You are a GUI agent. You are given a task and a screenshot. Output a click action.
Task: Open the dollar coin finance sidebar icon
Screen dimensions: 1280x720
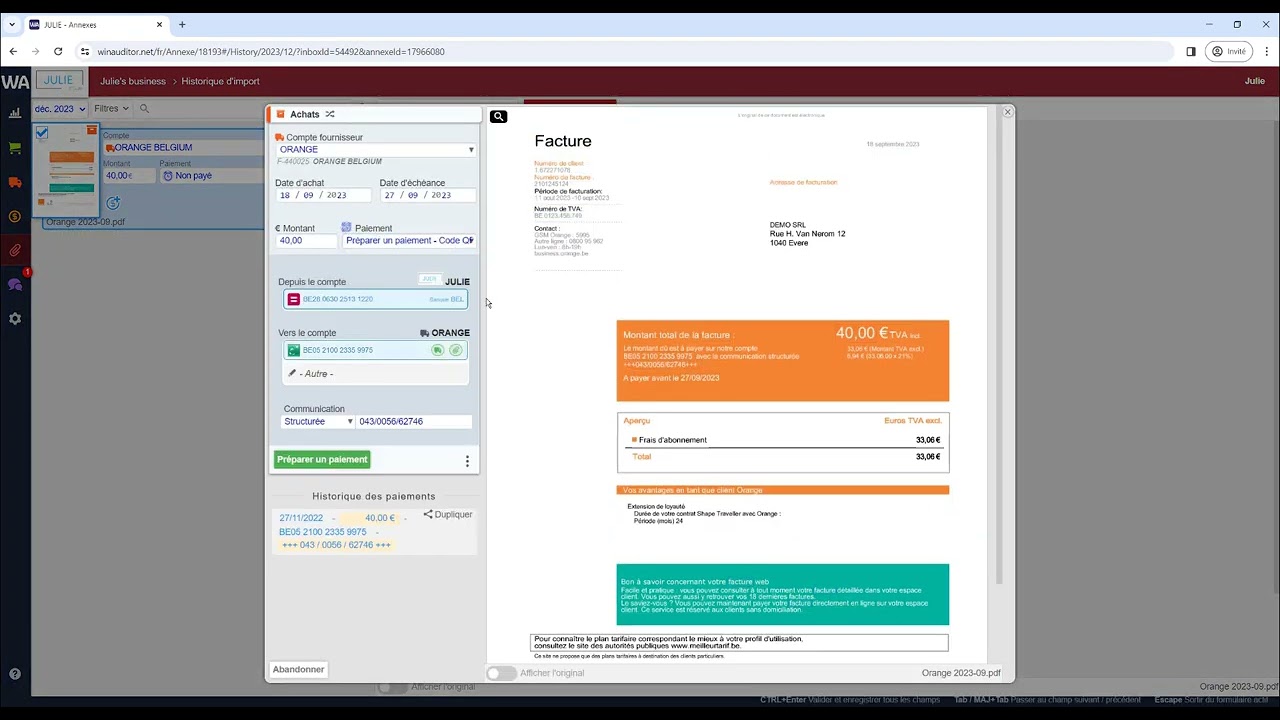tap(15, 216)
